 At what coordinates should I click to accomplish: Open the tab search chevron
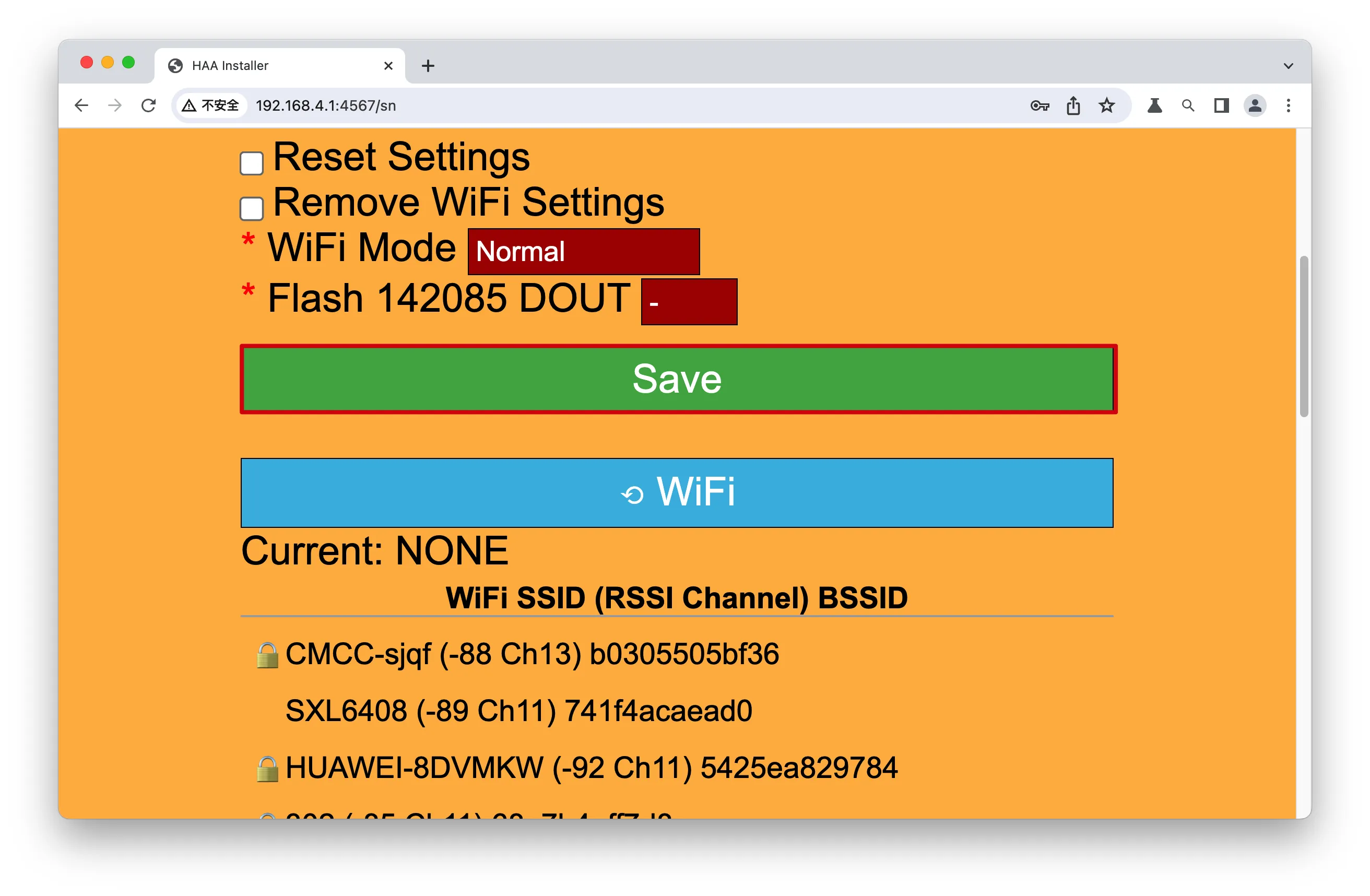pos(1288,66)
